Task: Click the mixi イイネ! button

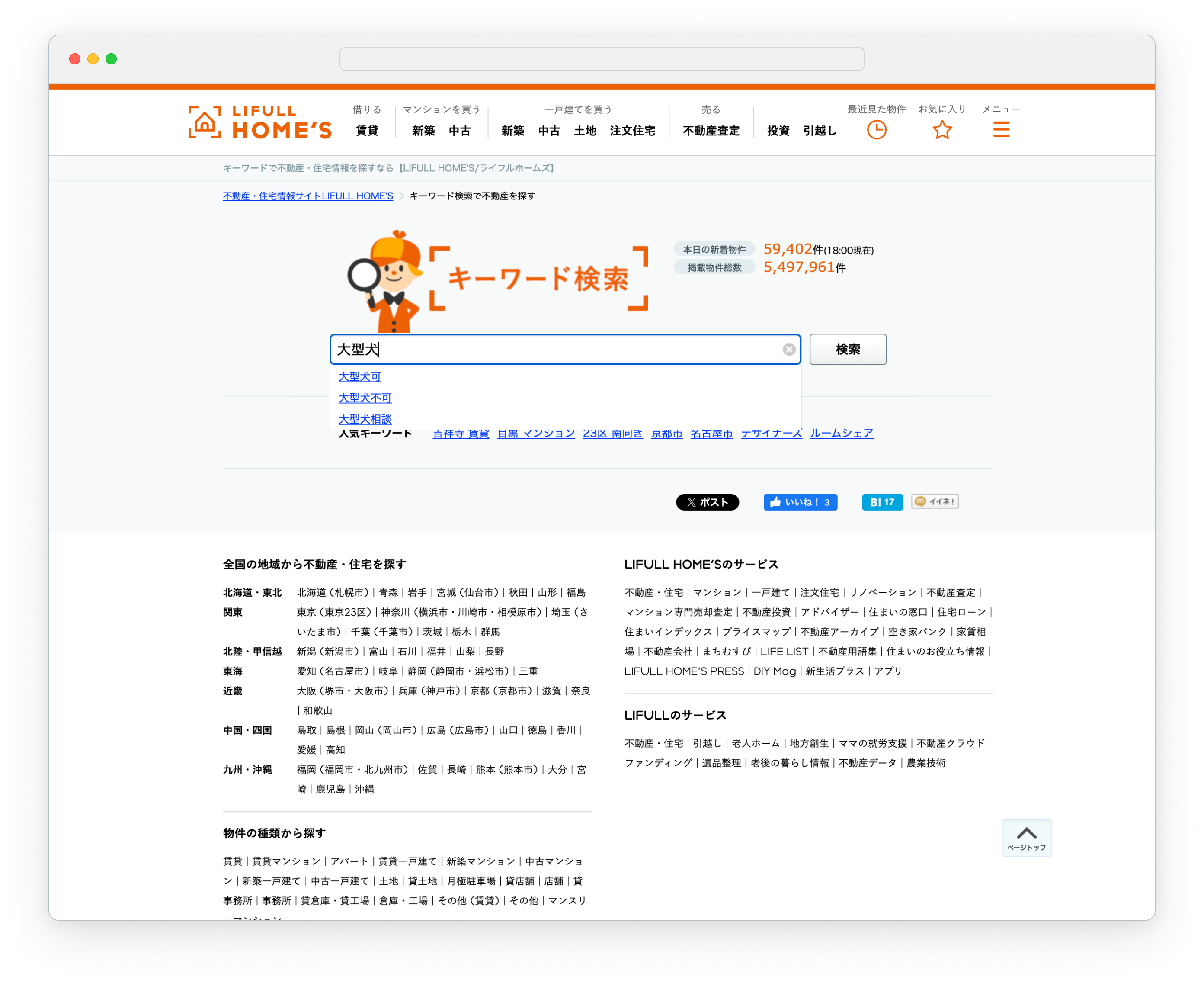Action: coord(935,501)
